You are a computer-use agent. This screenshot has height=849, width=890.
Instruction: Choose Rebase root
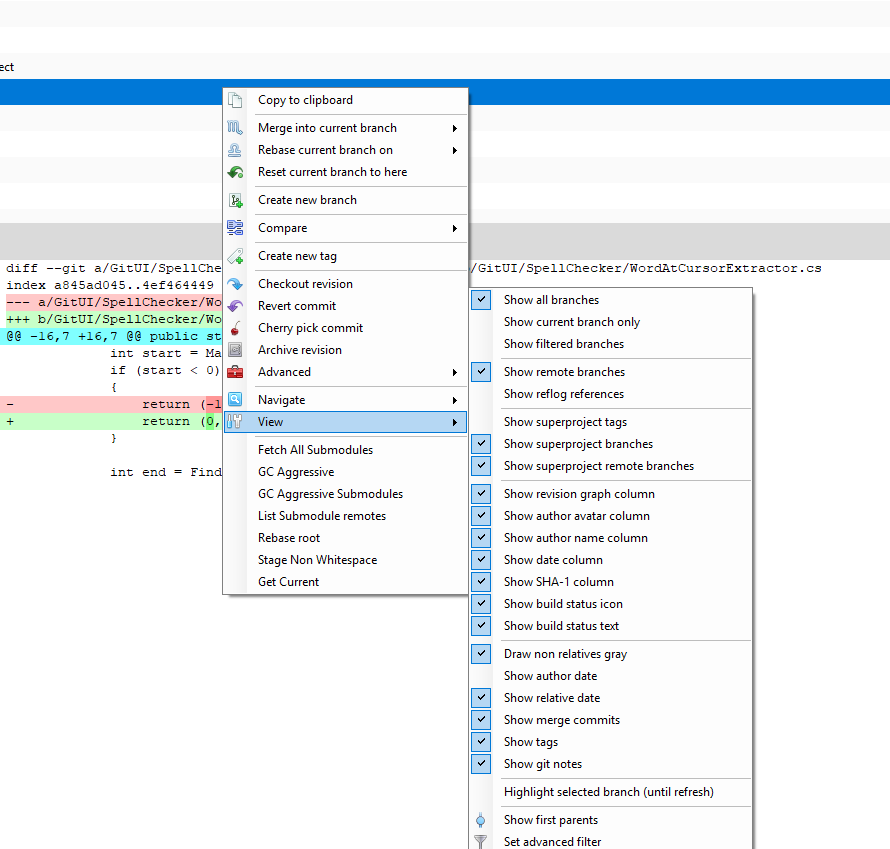tap(346, 538)
